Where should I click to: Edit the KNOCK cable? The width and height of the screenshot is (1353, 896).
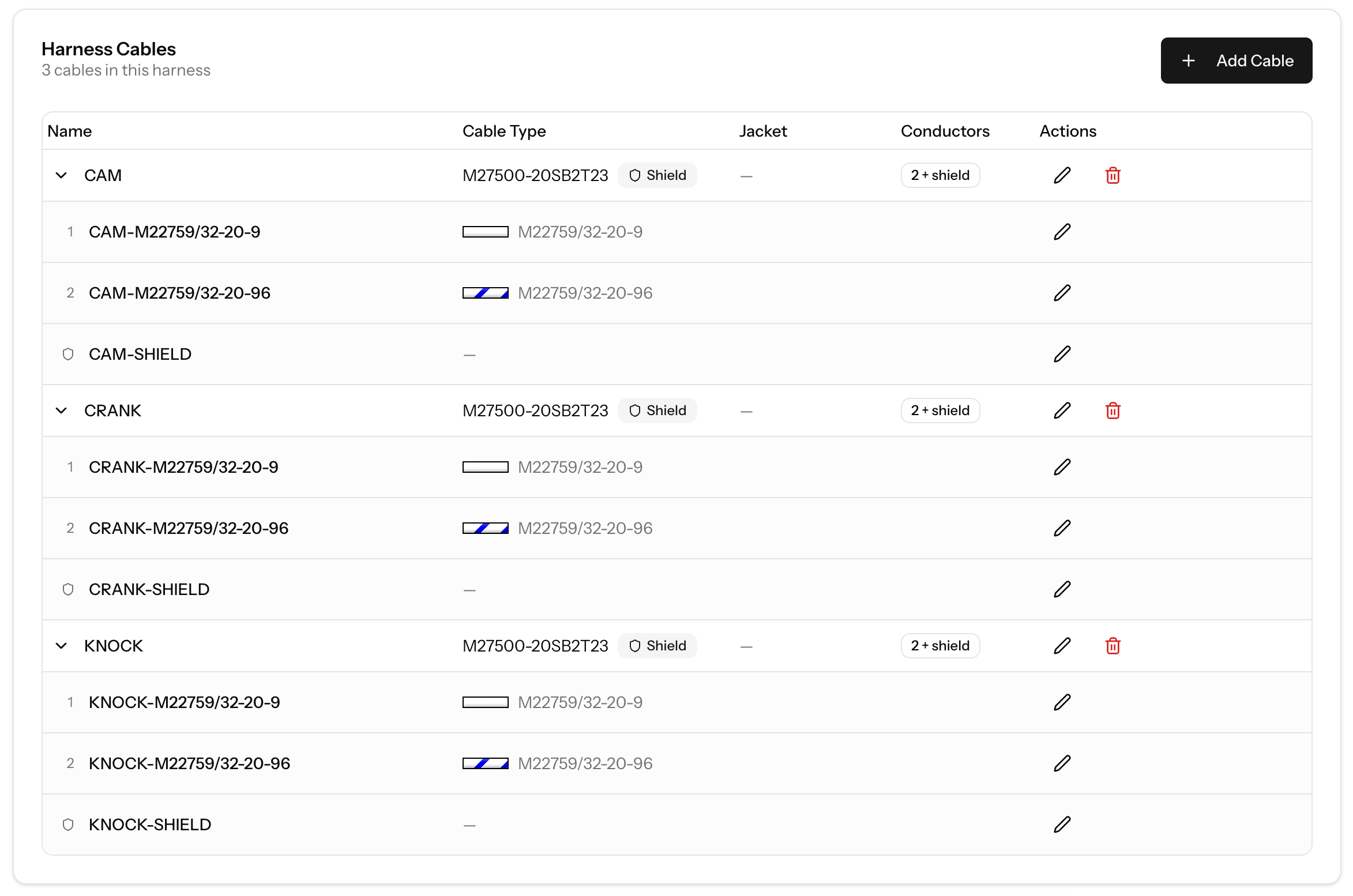1062,646
